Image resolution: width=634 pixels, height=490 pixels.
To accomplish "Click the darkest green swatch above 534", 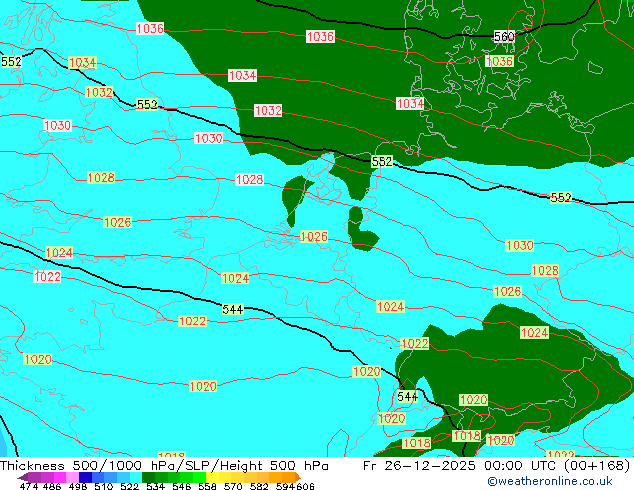I will coord(148,477).
